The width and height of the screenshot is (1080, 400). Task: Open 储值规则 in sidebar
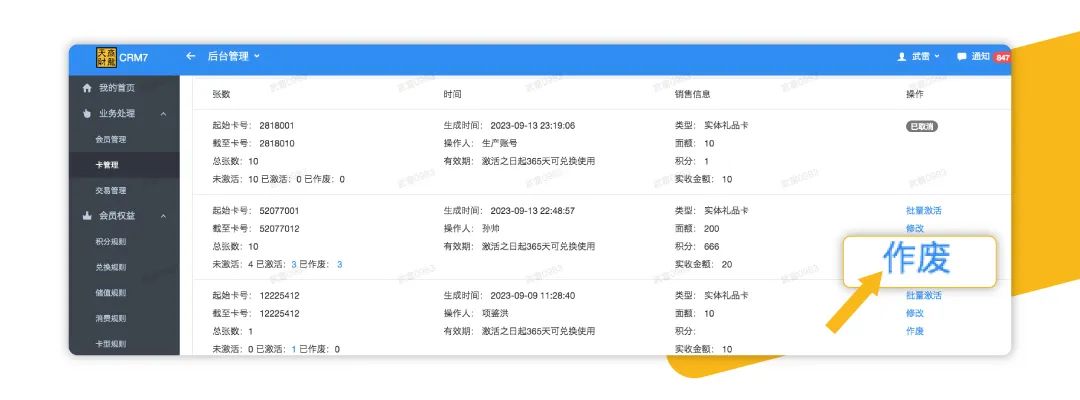[x=111, y=293]
